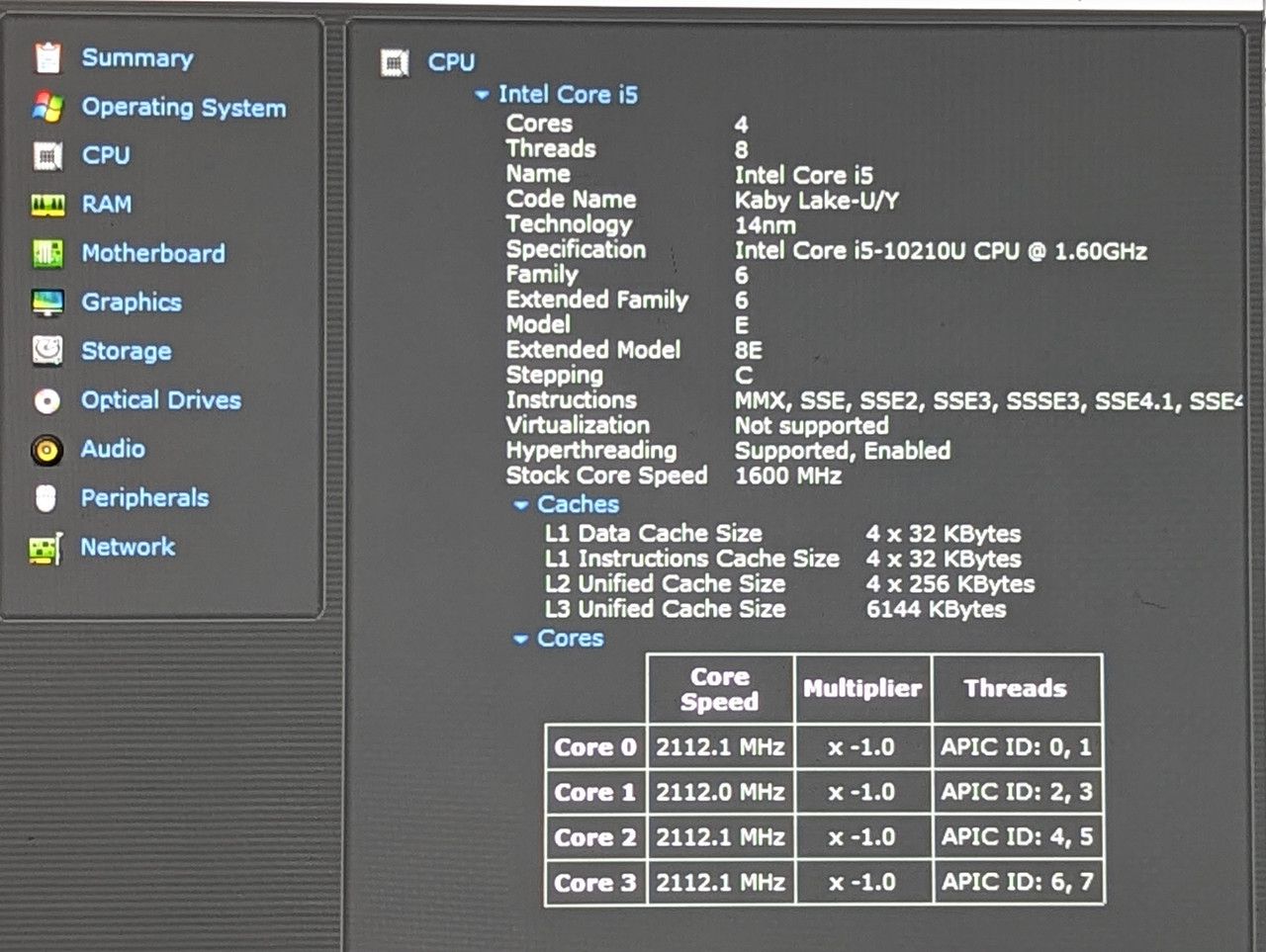
Task: Click the Peripherals mouse icon
Action: (45, 498)
